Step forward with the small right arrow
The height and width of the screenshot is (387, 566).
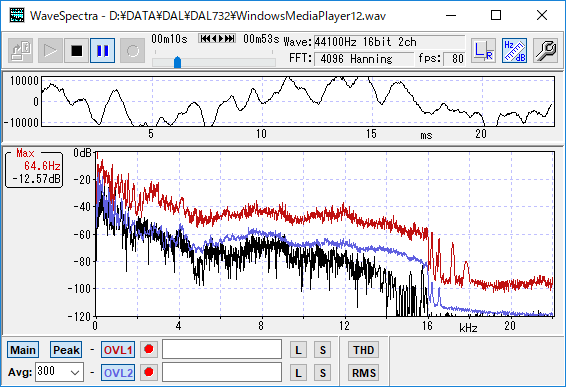click(221, 38)
